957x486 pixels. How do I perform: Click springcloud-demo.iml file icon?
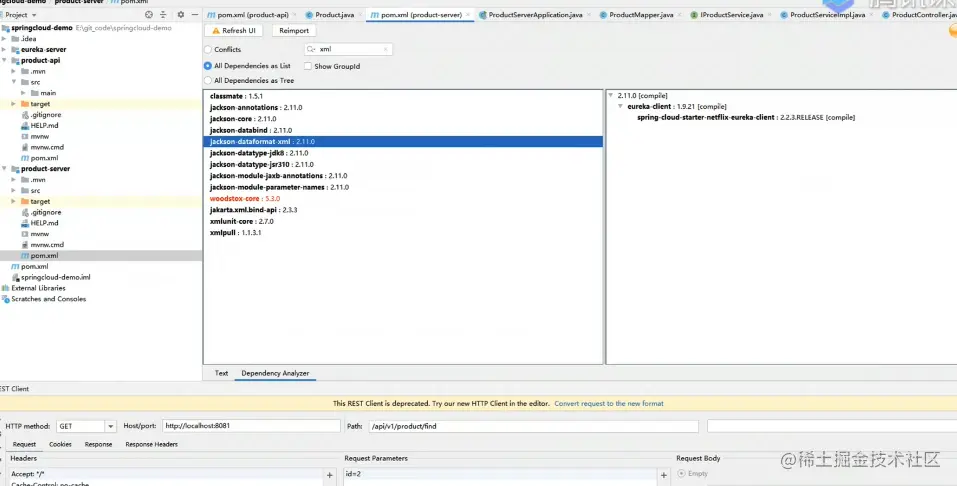15,277
